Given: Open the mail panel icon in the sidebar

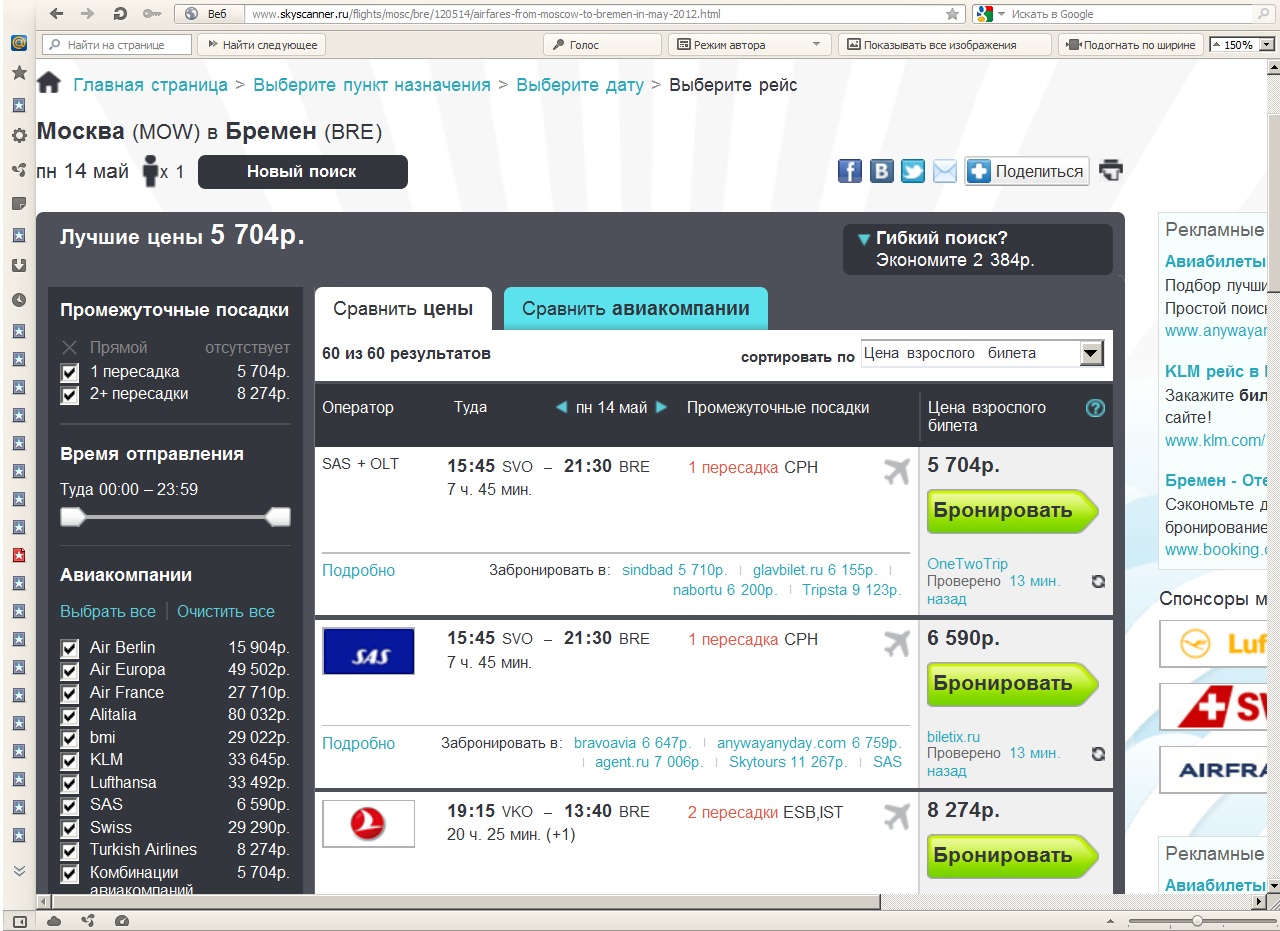Looking at the screenshot, I should (18, 43).
